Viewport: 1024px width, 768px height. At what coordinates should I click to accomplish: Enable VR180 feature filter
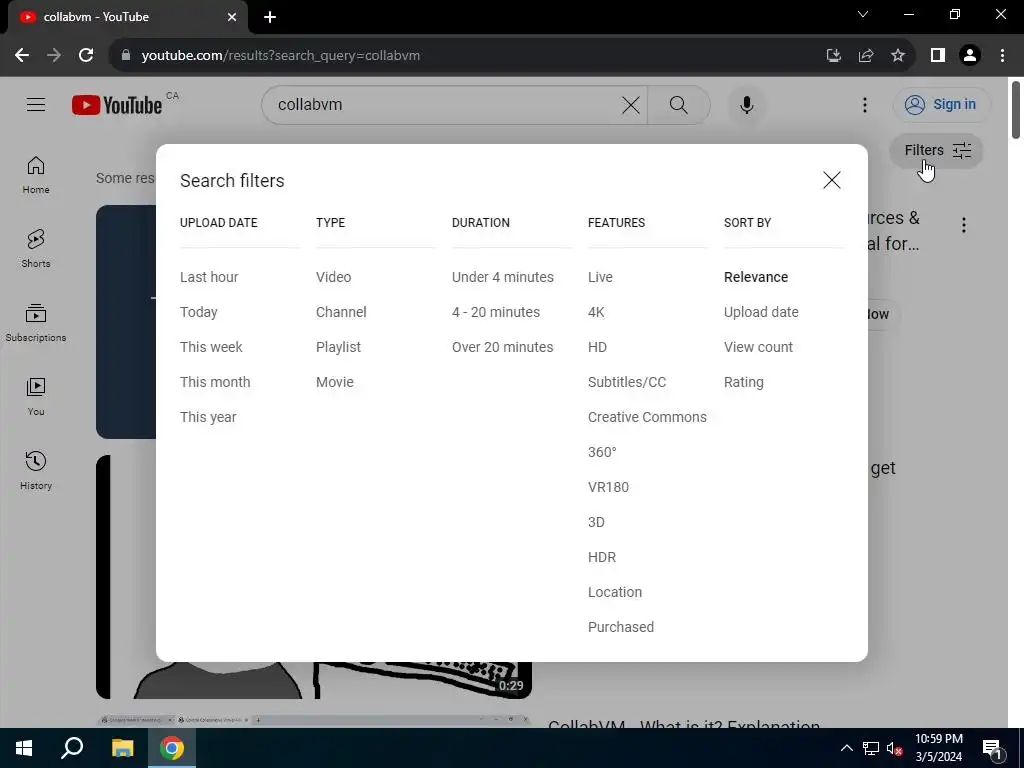[608, 487]
